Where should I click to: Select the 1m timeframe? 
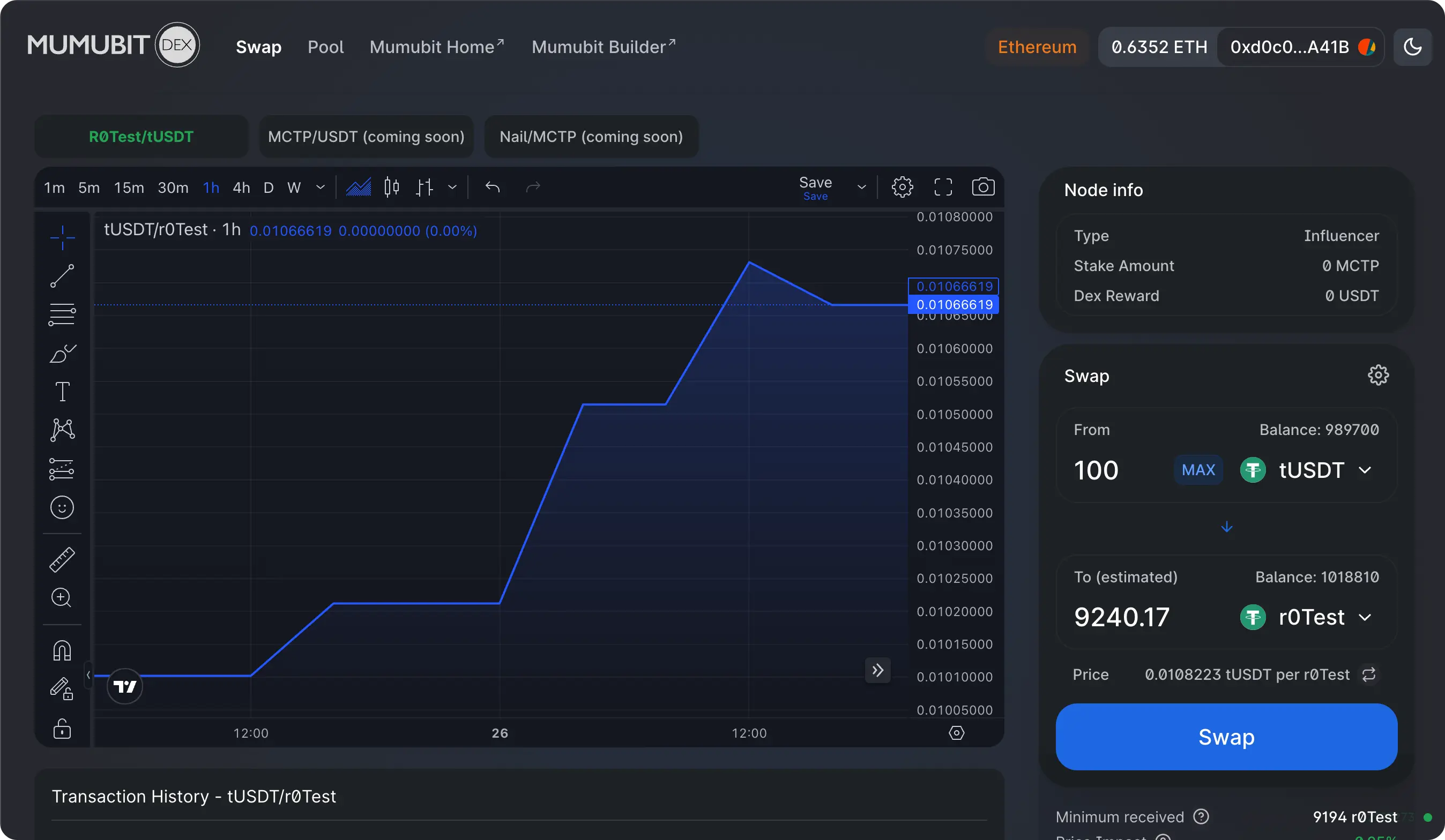point(55,188)
